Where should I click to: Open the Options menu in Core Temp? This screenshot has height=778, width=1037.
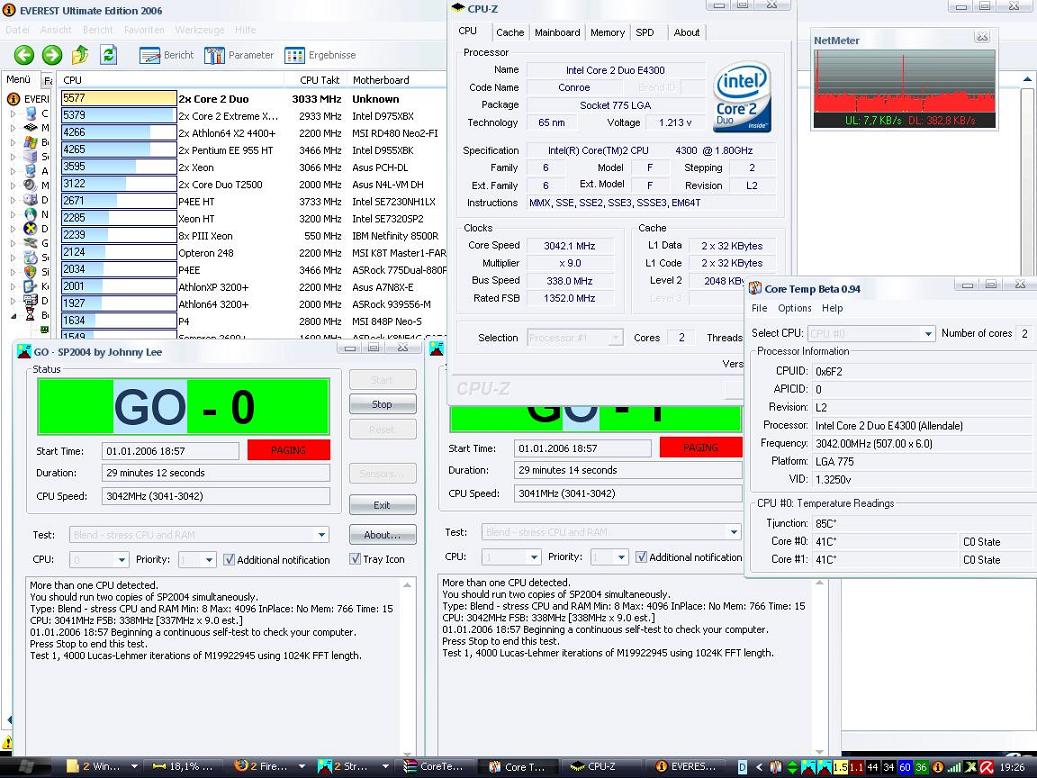pyautogui.click(x=794, y=308)
